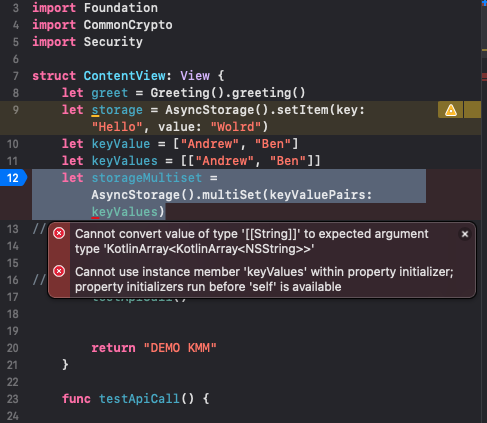
Task: Click 'storageMultiset' variable name
Action: click(x=147, y=178)
